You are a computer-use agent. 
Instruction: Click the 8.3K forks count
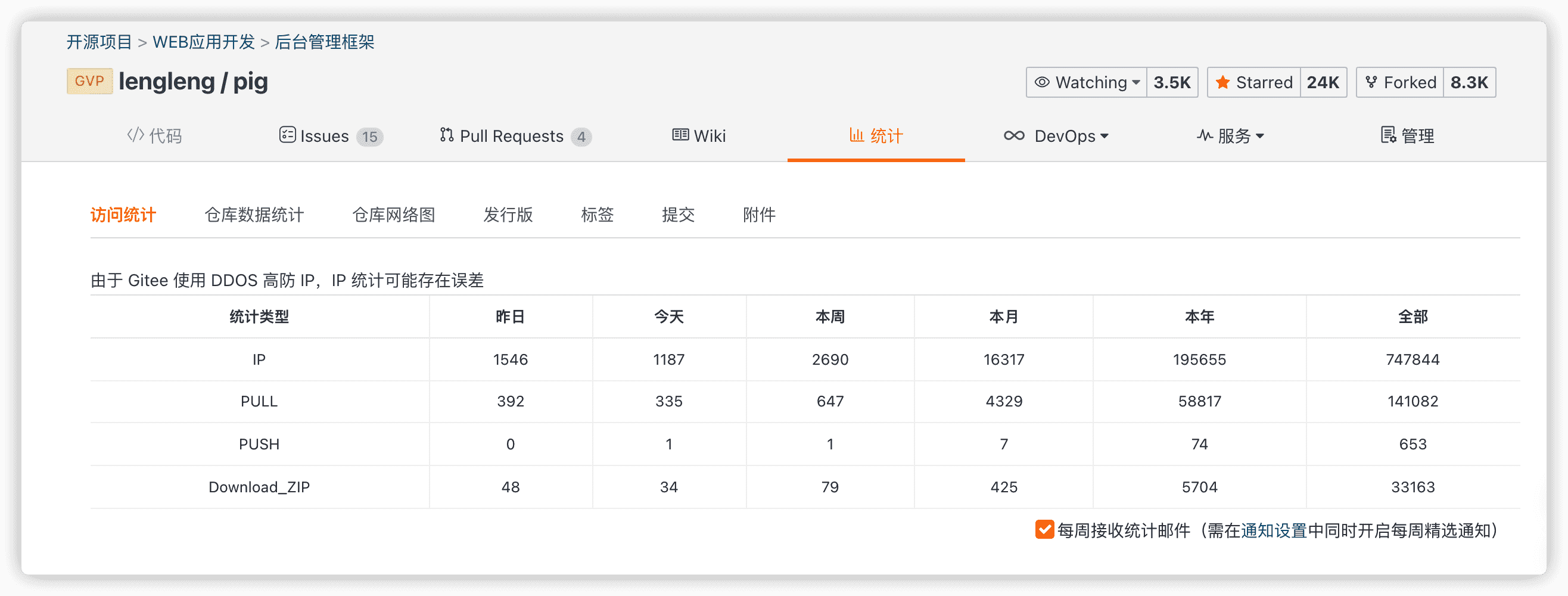click(x=1469, y=82)
